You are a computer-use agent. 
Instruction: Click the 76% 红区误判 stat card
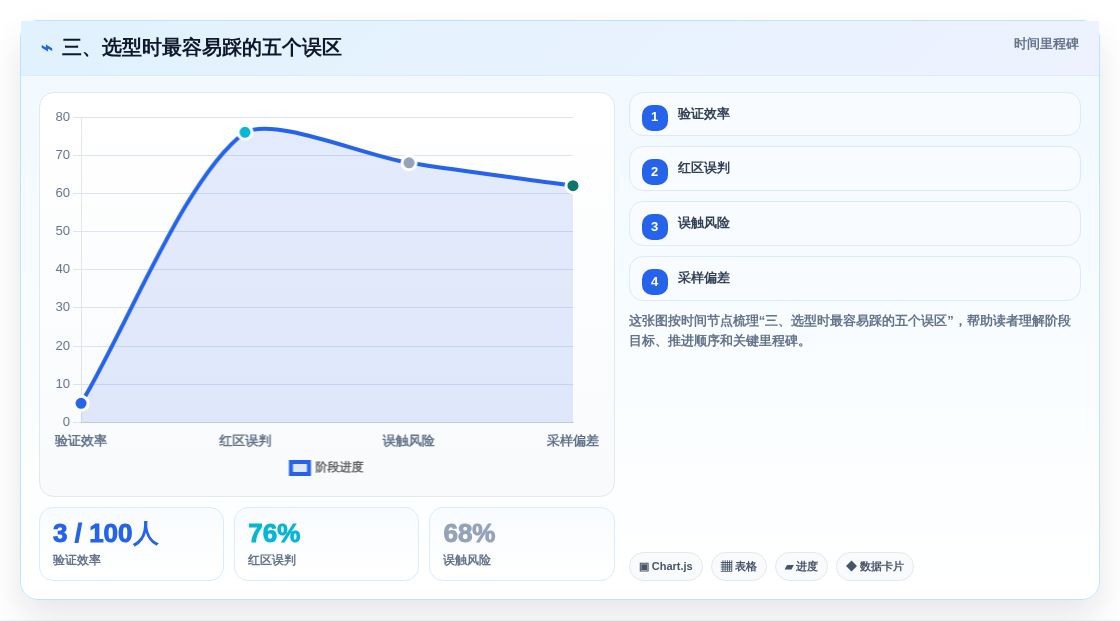[x=326, y=544]
